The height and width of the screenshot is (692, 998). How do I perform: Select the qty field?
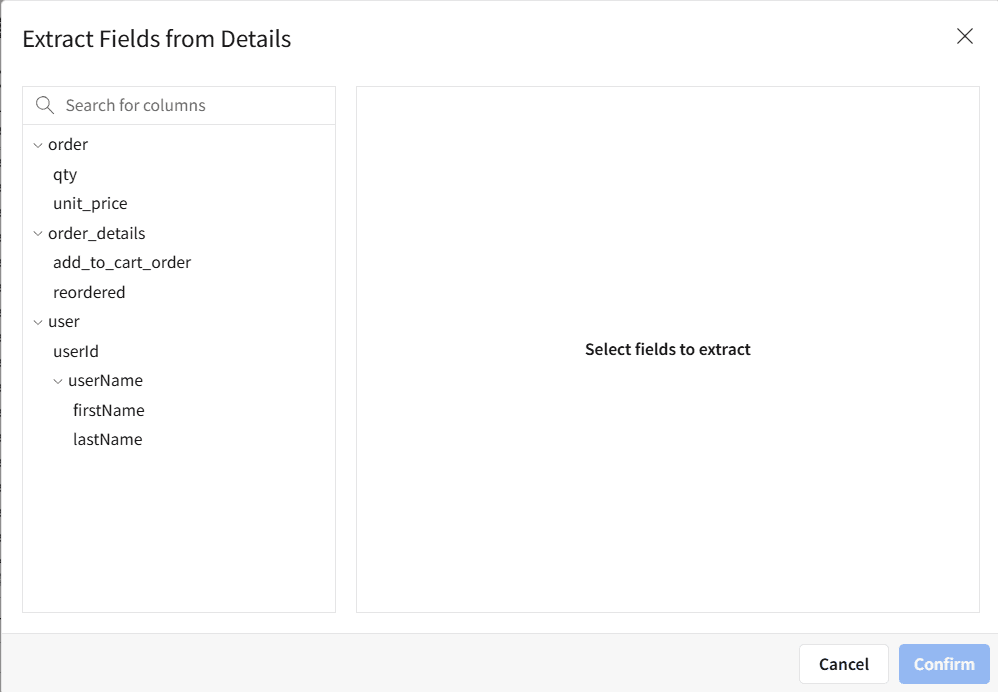tap(65, 174)
